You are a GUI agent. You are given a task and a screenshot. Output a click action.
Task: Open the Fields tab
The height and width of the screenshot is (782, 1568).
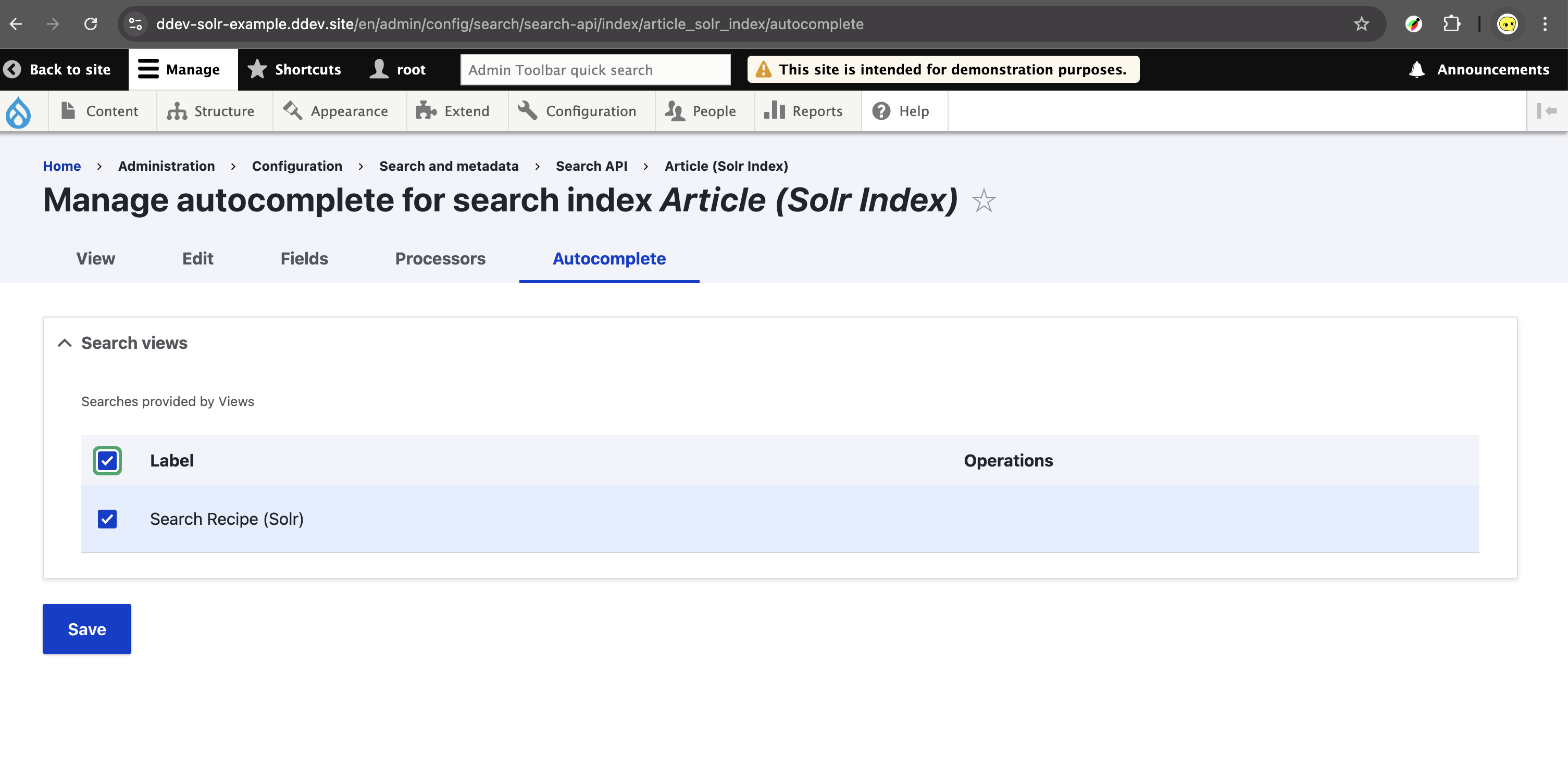coord(304,259)
